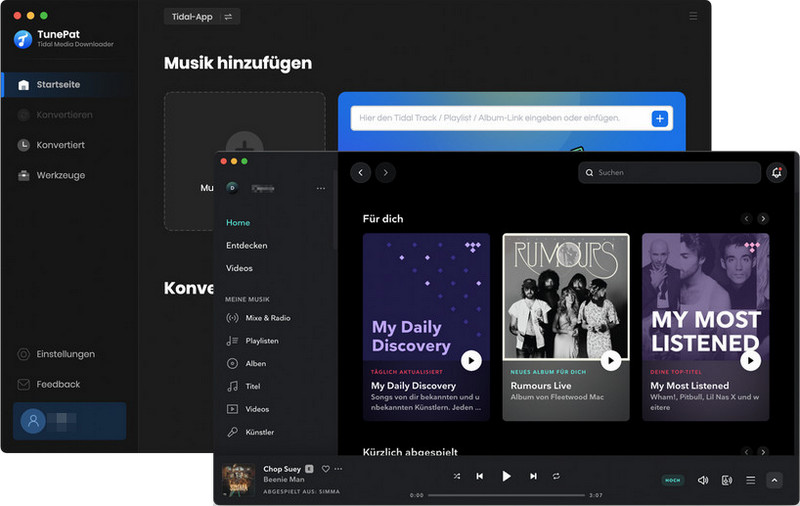Open now-playing track options menu
Viewport: 800px width, 506px height.
(338, 469)
